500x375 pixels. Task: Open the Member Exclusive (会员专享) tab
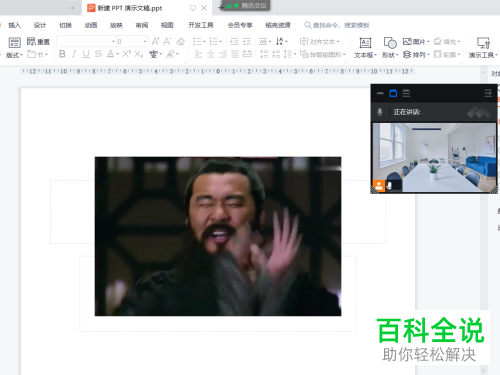click(240, 25)
